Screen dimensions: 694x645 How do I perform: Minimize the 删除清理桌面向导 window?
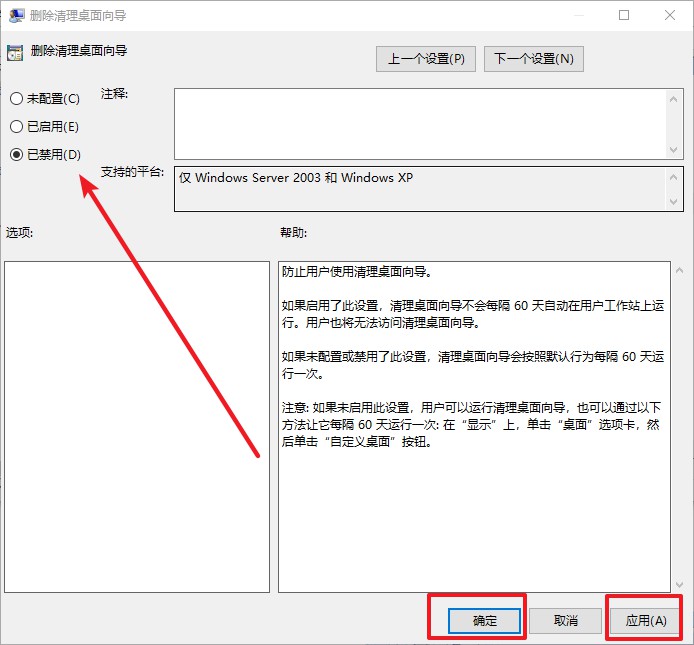coord(579,15)
